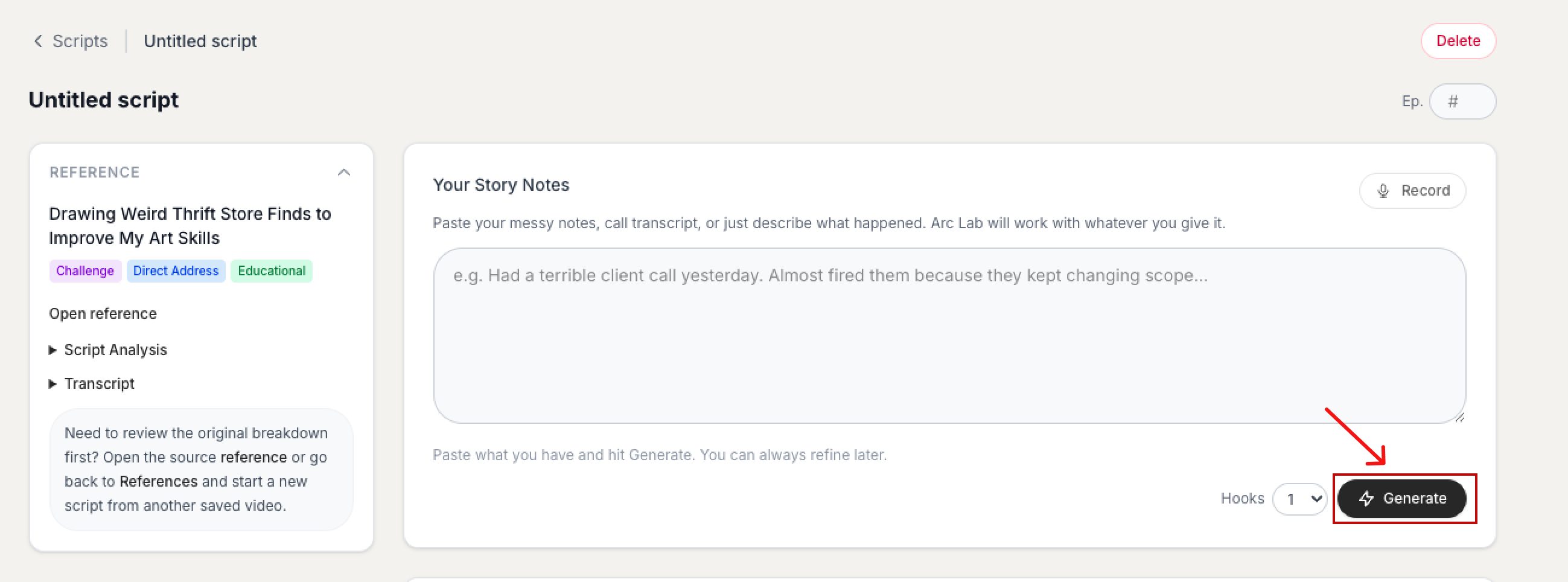
Task: Click the Open reference link
Action: [103, 313]
